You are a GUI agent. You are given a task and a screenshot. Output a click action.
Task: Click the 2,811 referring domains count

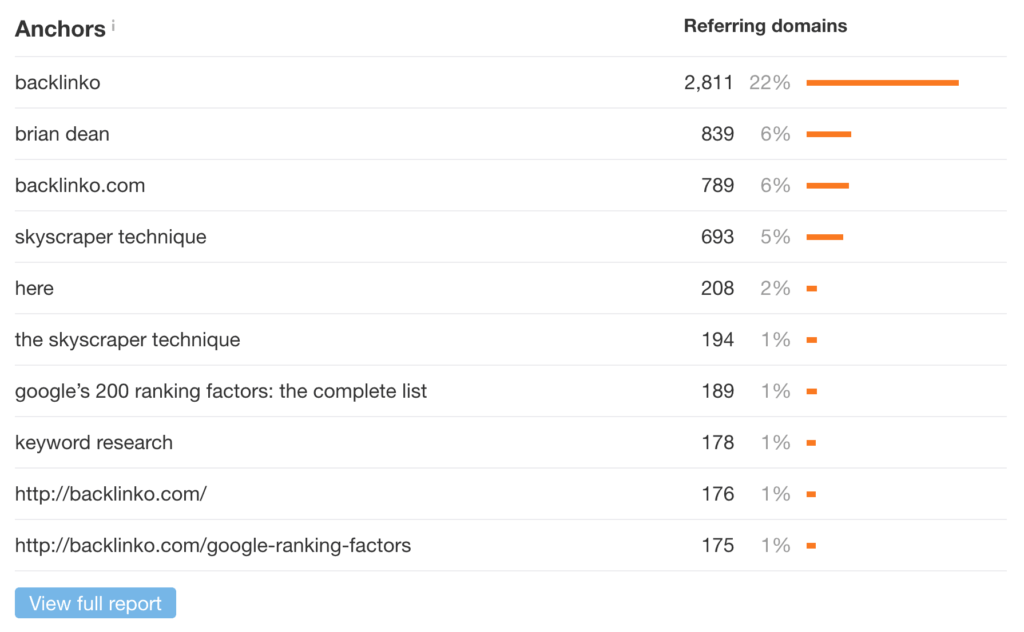[709, 83]
